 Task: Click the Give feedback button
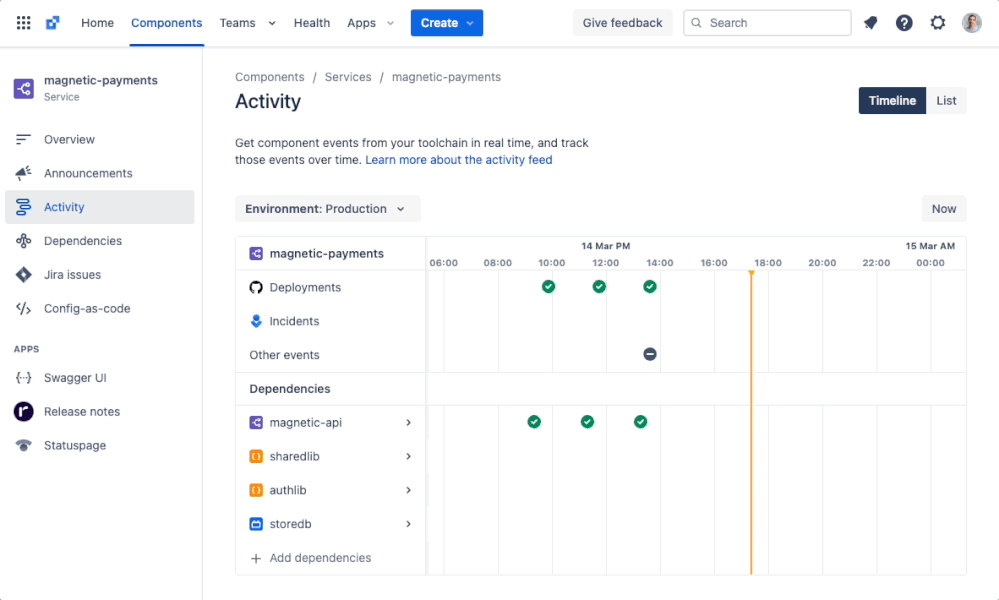[622, 23]
